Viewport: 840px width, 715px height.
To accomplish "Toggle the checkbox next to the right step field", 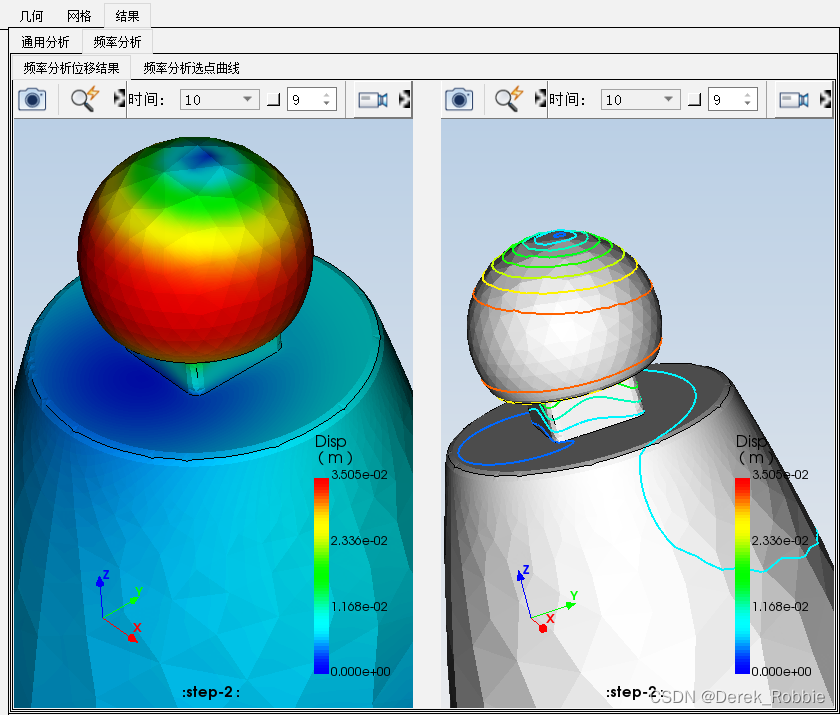I will tap(695, 100).
